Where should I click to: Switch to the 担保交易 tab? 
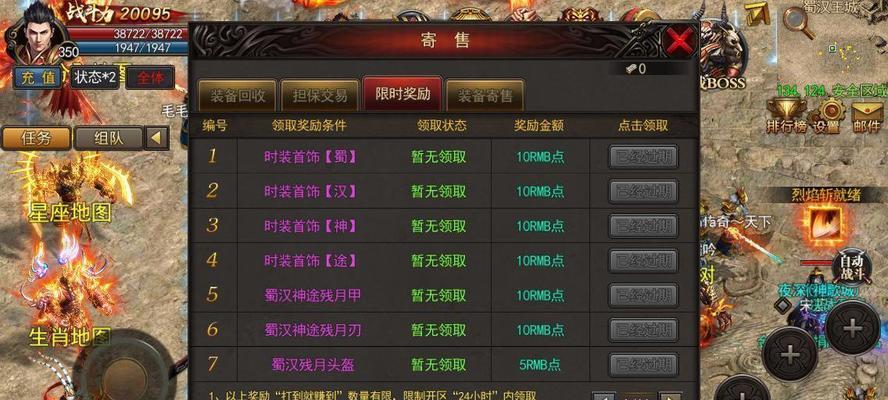320,96
